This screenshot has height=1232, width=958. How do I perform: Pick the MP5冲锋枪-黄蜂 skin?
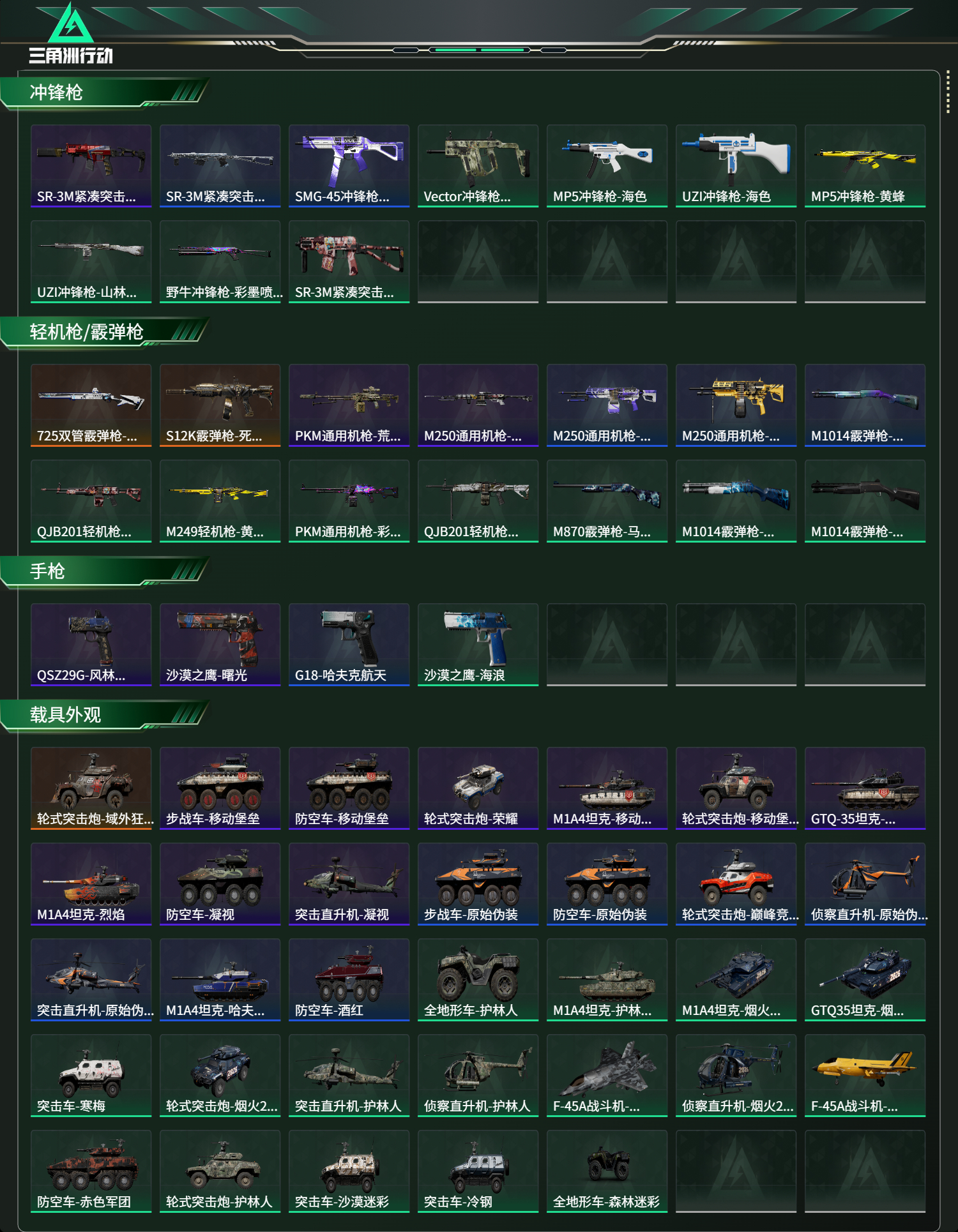click(865, 166)
